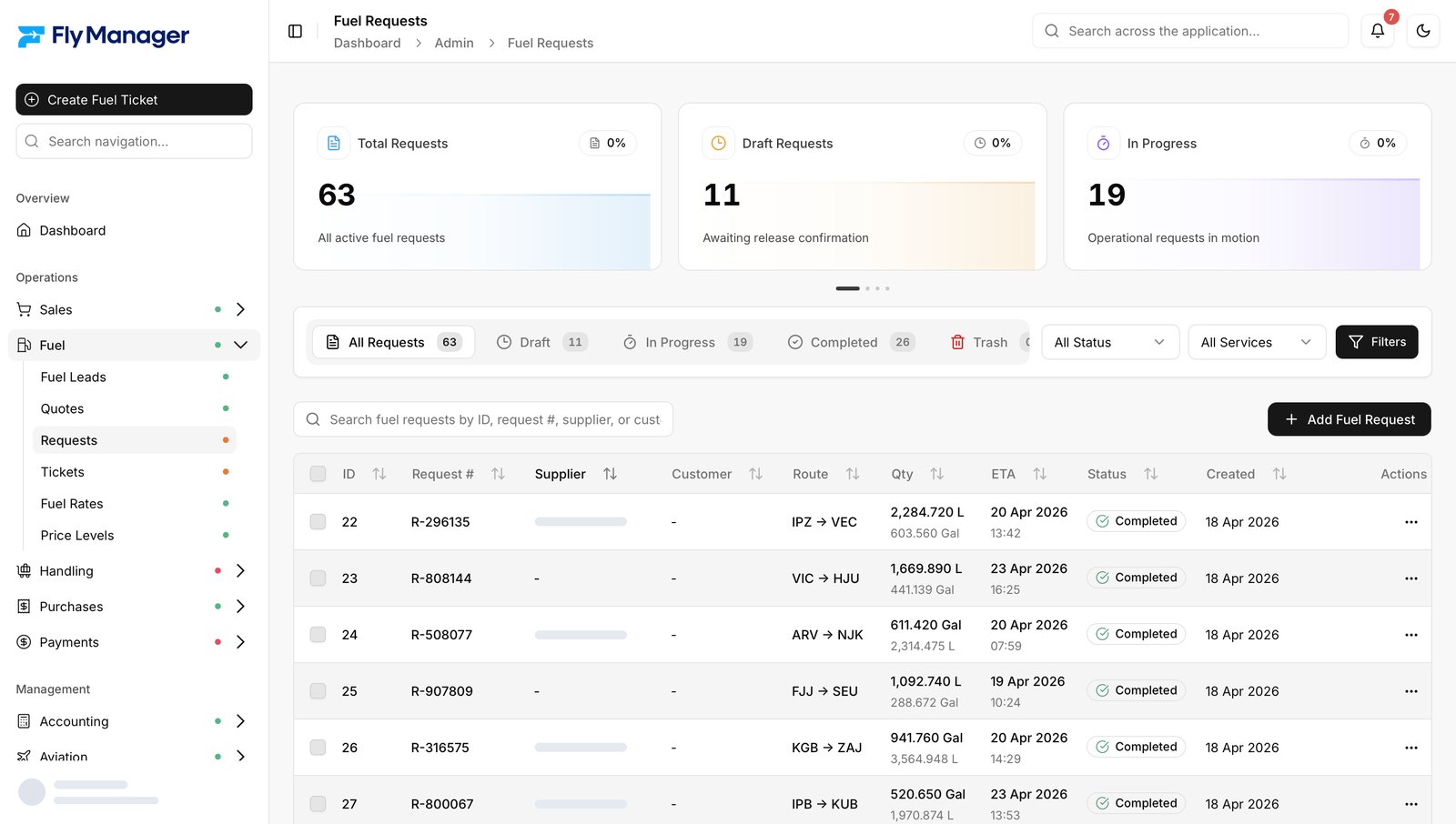Expand the Payments menu chevron
This screenshot has height=824, width=1456.
click(x=240, y=642)
